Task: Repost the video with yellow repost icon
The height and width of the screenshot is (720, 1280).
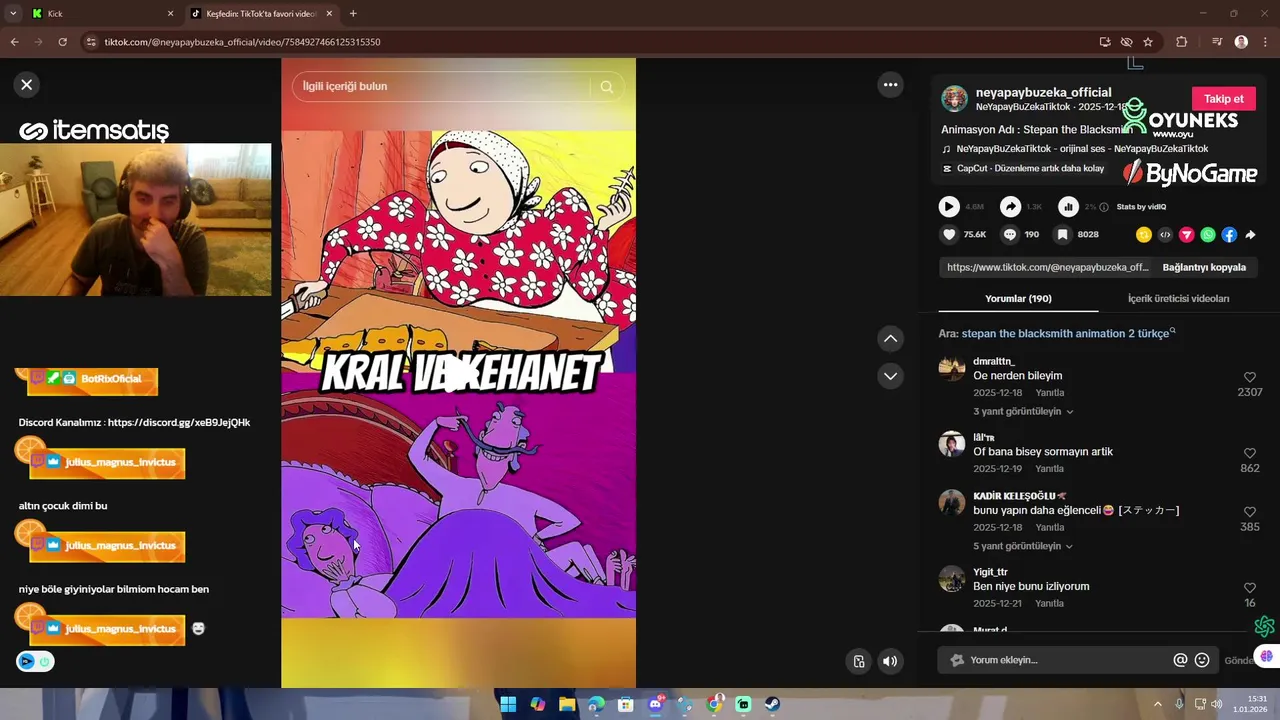Action: click(x=1144, y=235)
